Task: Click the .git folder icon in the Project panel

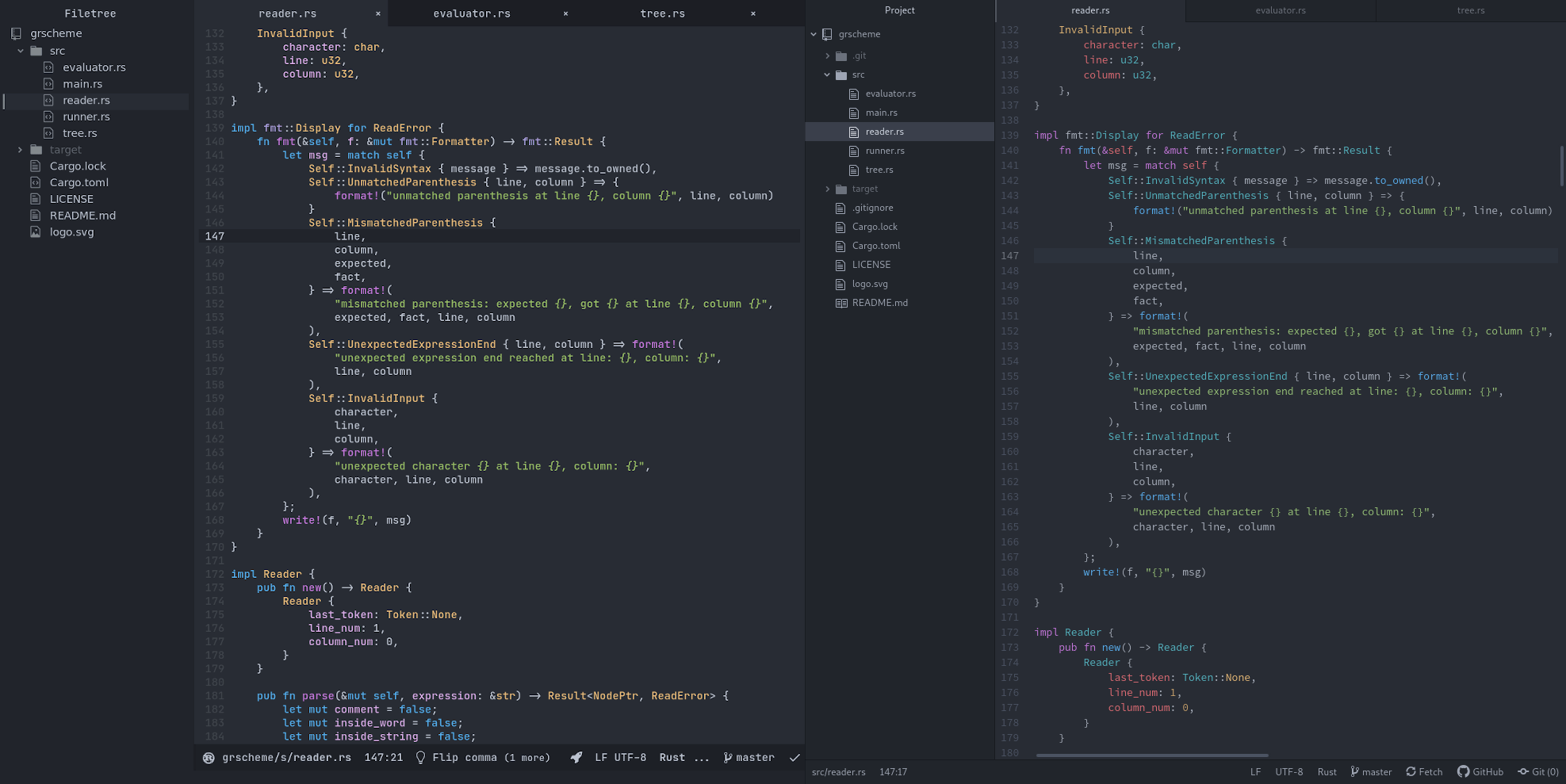Action: tap(841, 56)
